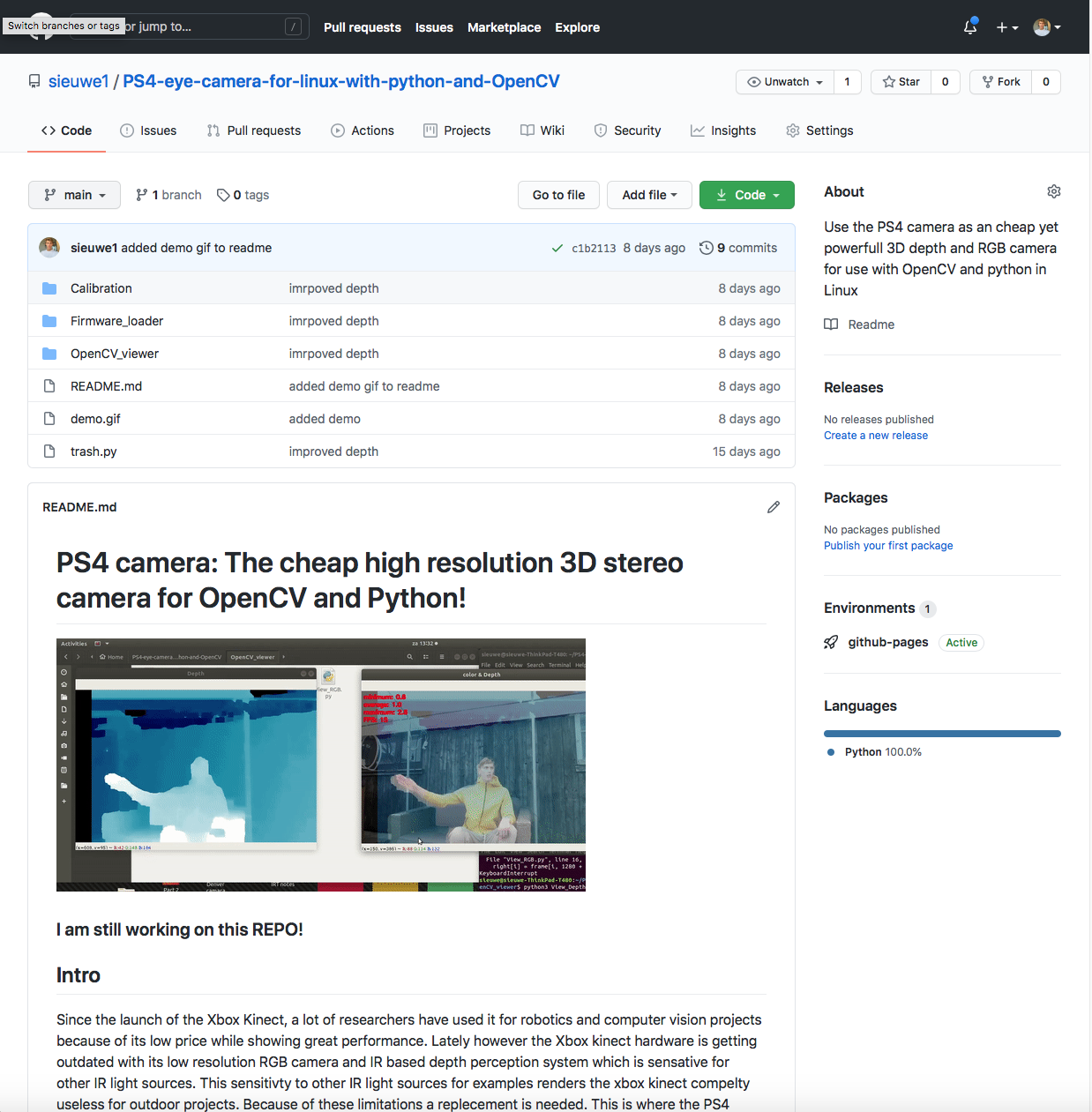The image size is (1092, 1112).
Task: Open the 9 commits history link
Action: (738, 248)
